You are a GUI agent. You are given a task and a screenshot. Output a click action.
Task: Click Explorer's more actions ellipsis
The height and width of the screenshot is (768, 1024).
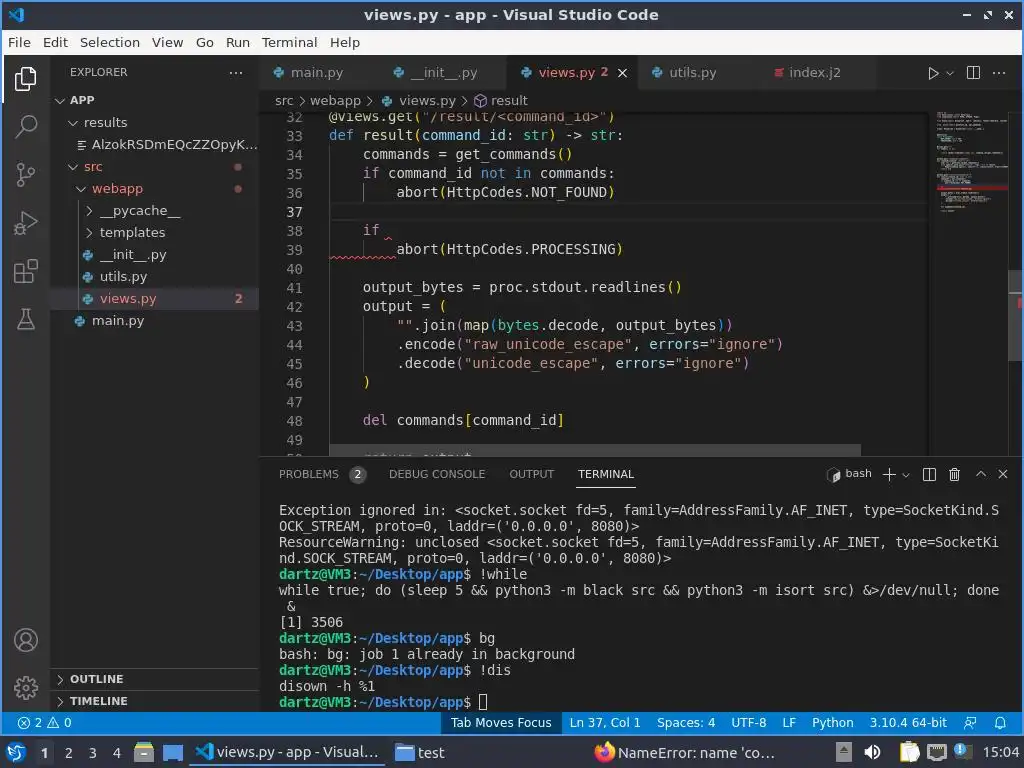coord(236,72)
